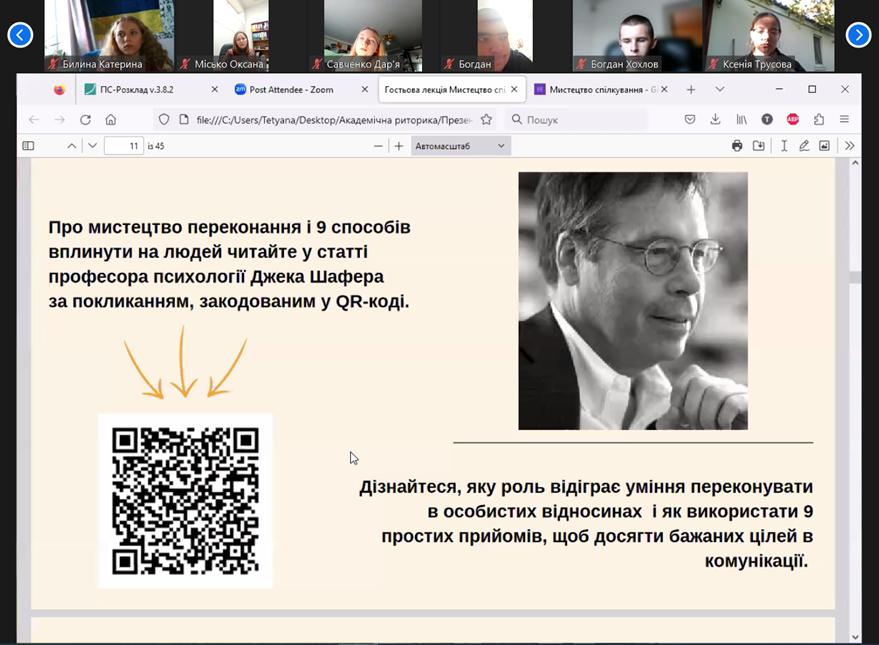This screenshot has height=645, width=879.
Task: Go back in browser history
Action: coord(34,119)
